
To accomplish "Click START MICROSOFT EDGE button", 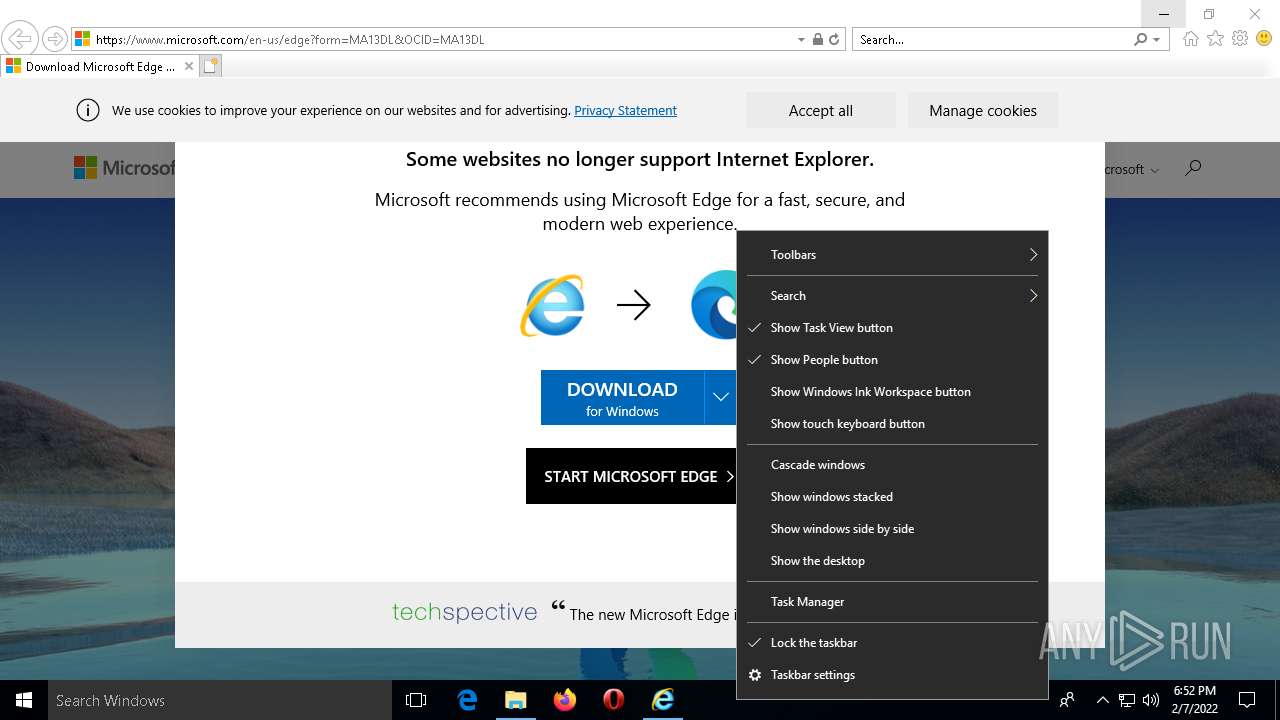I will click(x=631, y=476).
